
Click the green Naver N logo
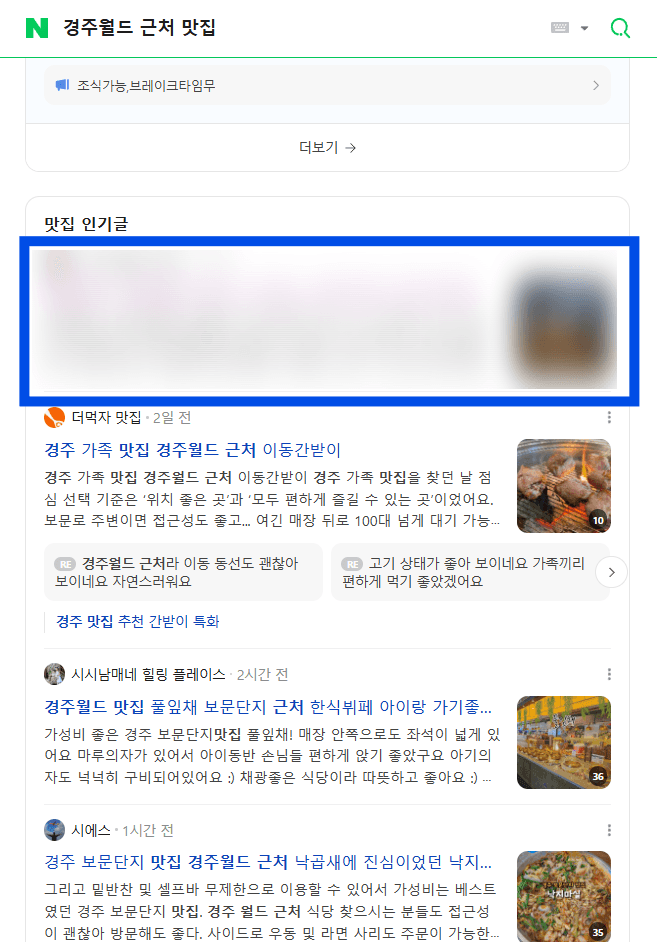point(37,28)
